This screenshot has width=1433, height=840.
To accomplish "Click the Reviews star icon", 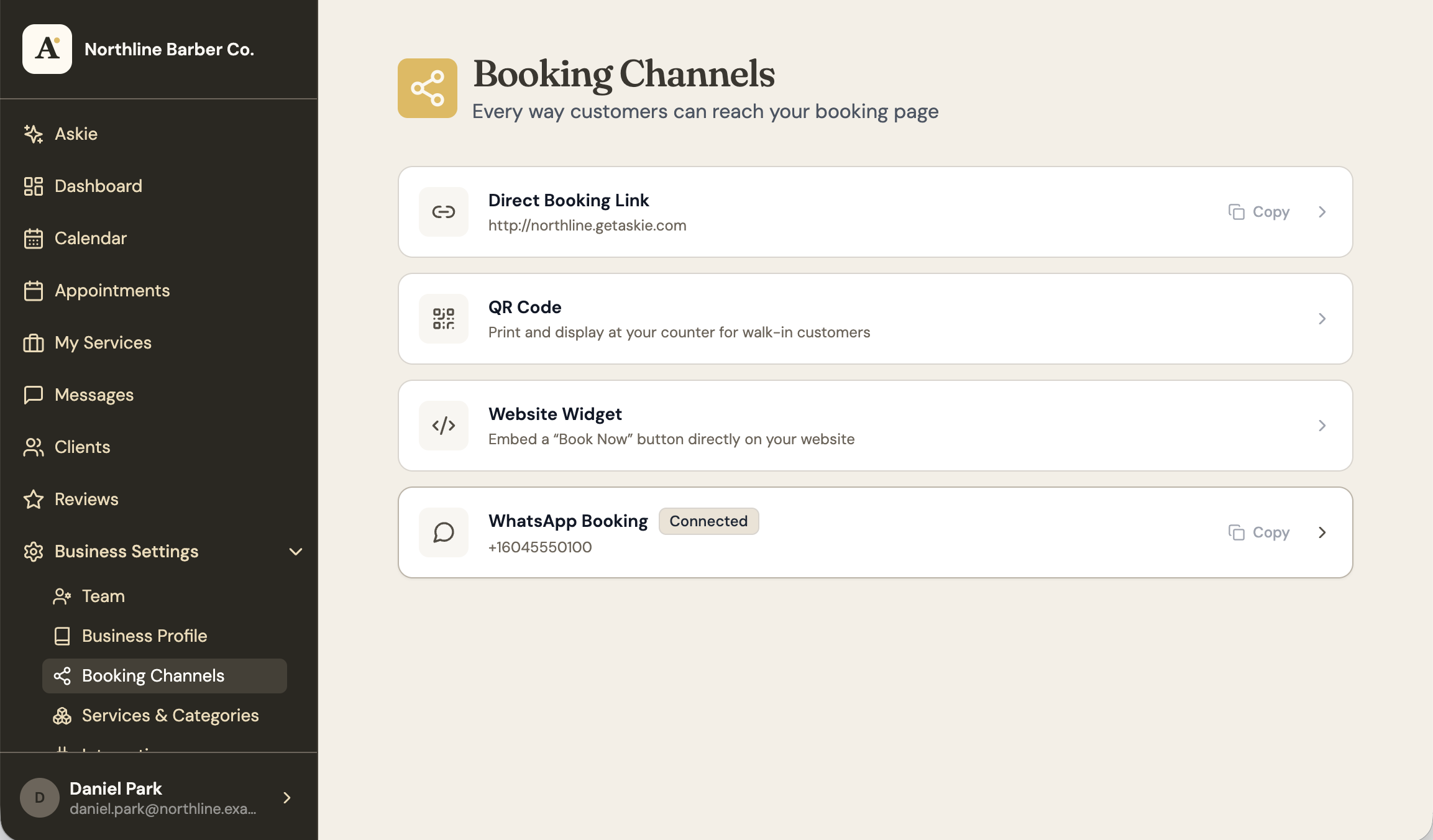I will pyautogui.click(x=34, y=499).
